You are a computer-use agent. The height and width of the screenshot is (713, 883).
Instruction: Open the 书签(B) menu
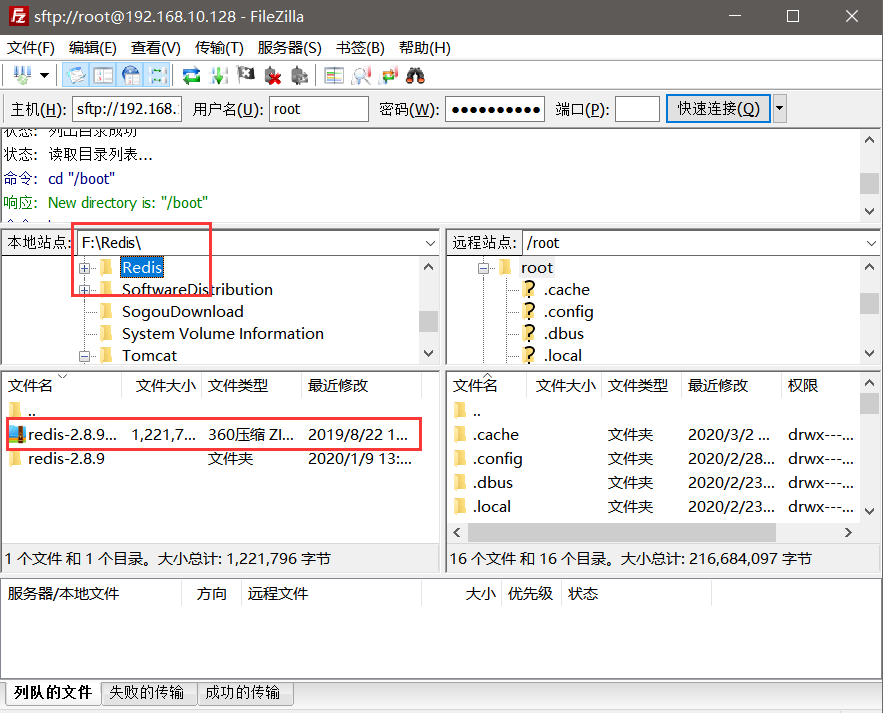pyautogui.click(x=360, y=48)
